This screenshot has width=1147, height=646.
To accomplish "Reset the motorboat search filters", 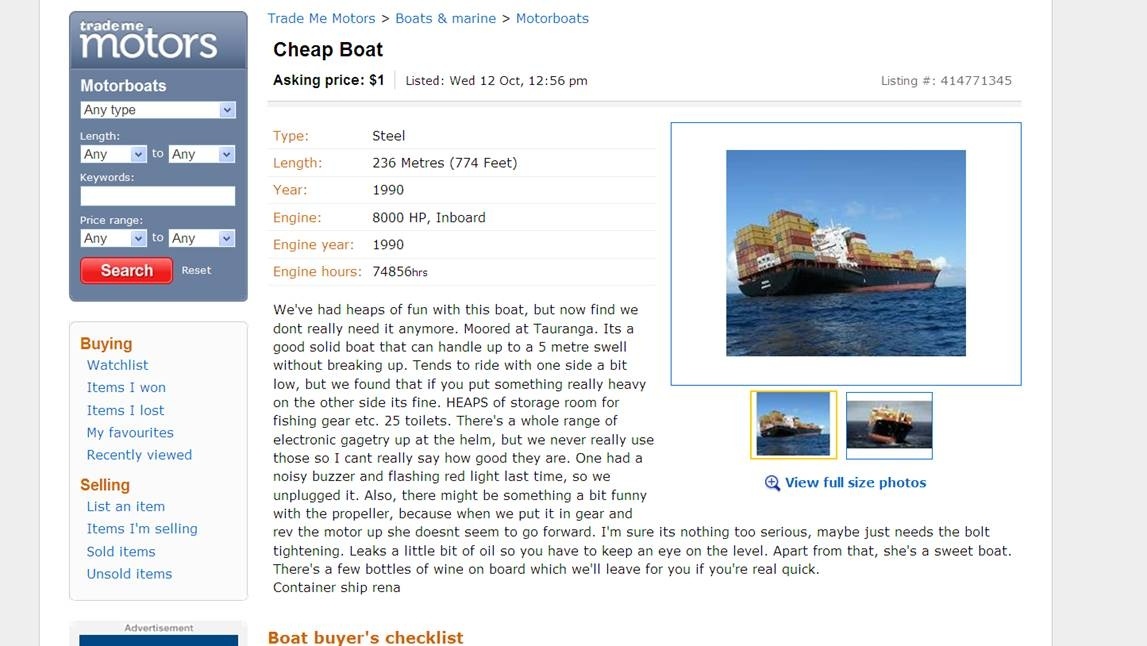I will [x=196, y=270].
